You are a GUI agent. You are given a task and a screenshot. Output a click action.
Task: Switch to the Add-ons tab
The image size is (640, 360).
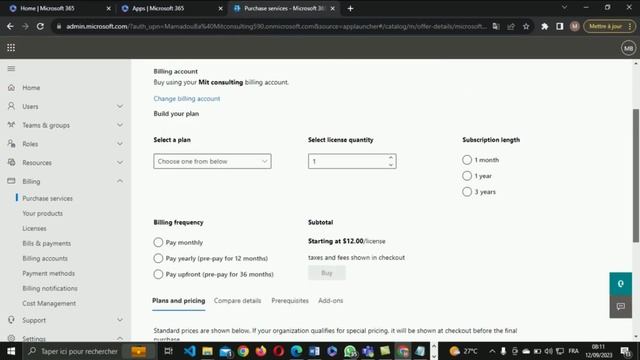tap(331, 301)
